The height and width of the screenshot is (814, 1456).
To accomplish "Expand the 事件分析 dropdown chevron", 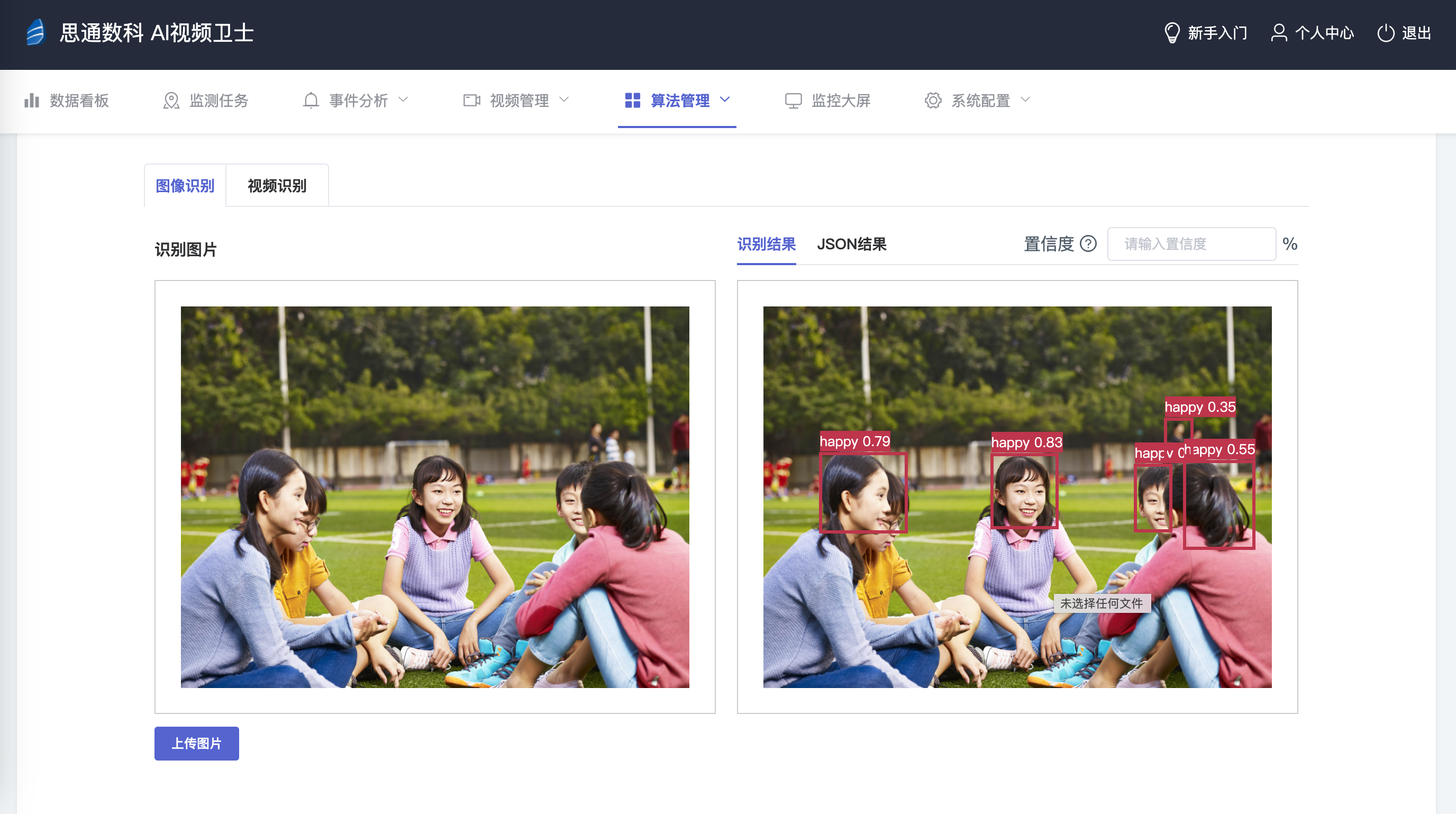I will coord(403,100).
